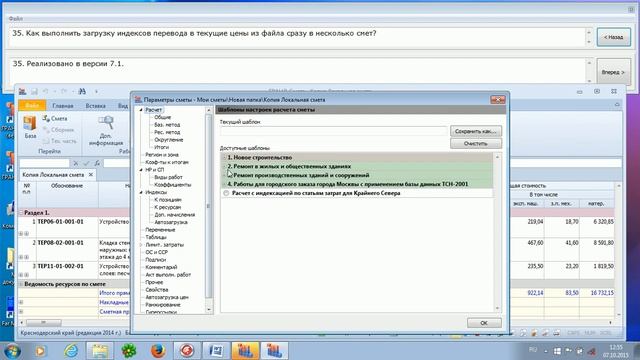Open ICQ green flower icon on taskbar

[129, 351]
